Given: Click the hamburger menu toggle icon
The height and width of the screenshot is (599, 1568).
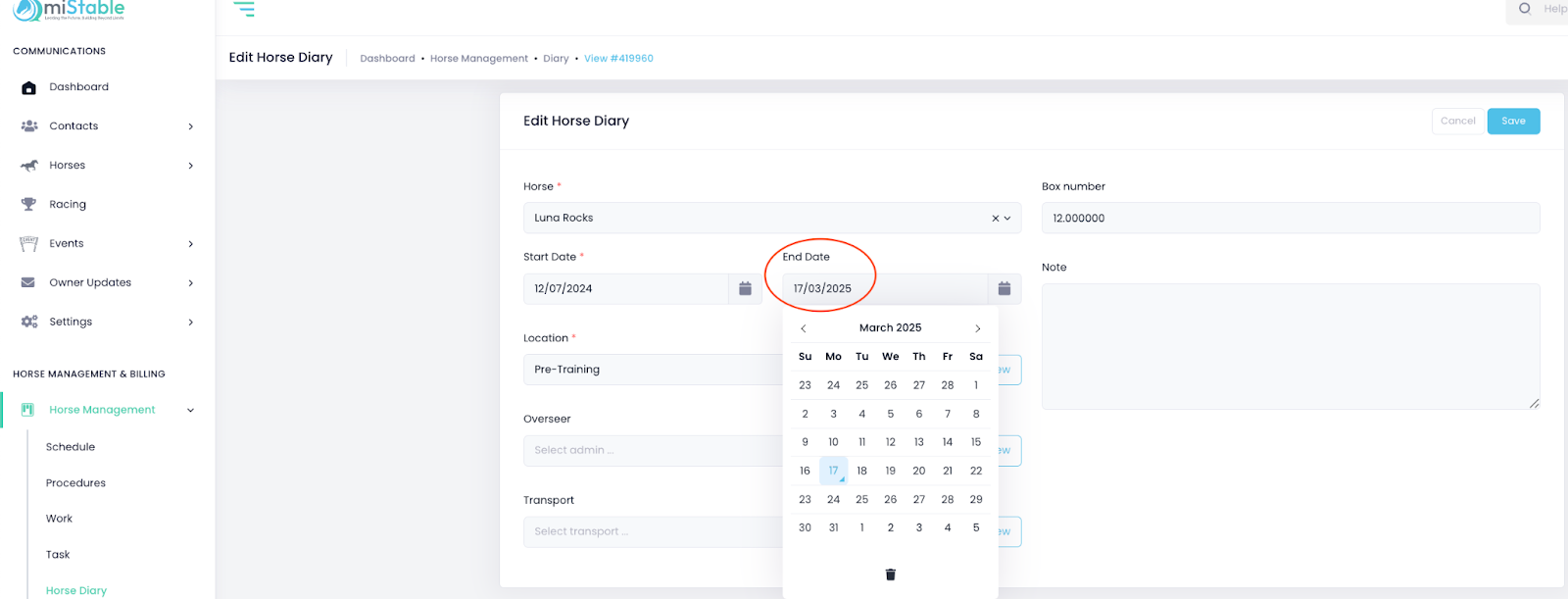Looking at the screenshot, I should click(244, 9).
